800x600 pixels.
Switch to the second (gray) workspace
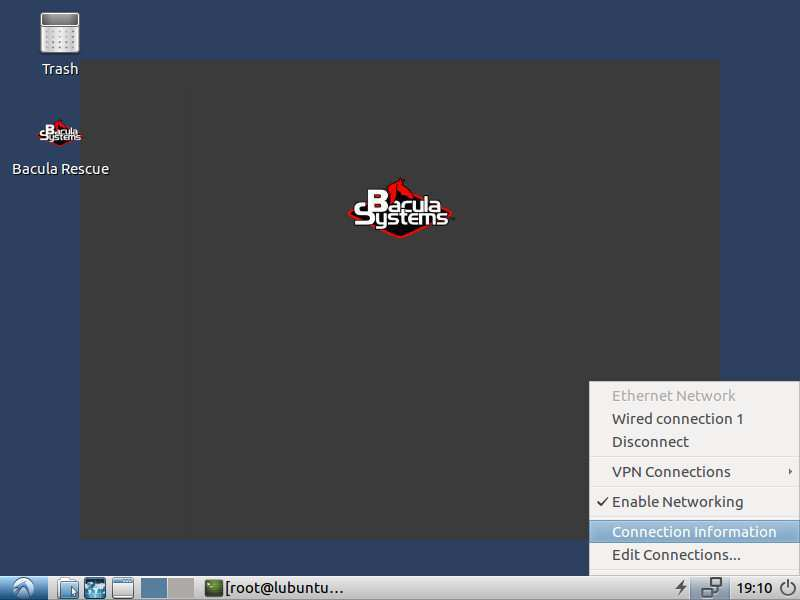click(181, 588)
